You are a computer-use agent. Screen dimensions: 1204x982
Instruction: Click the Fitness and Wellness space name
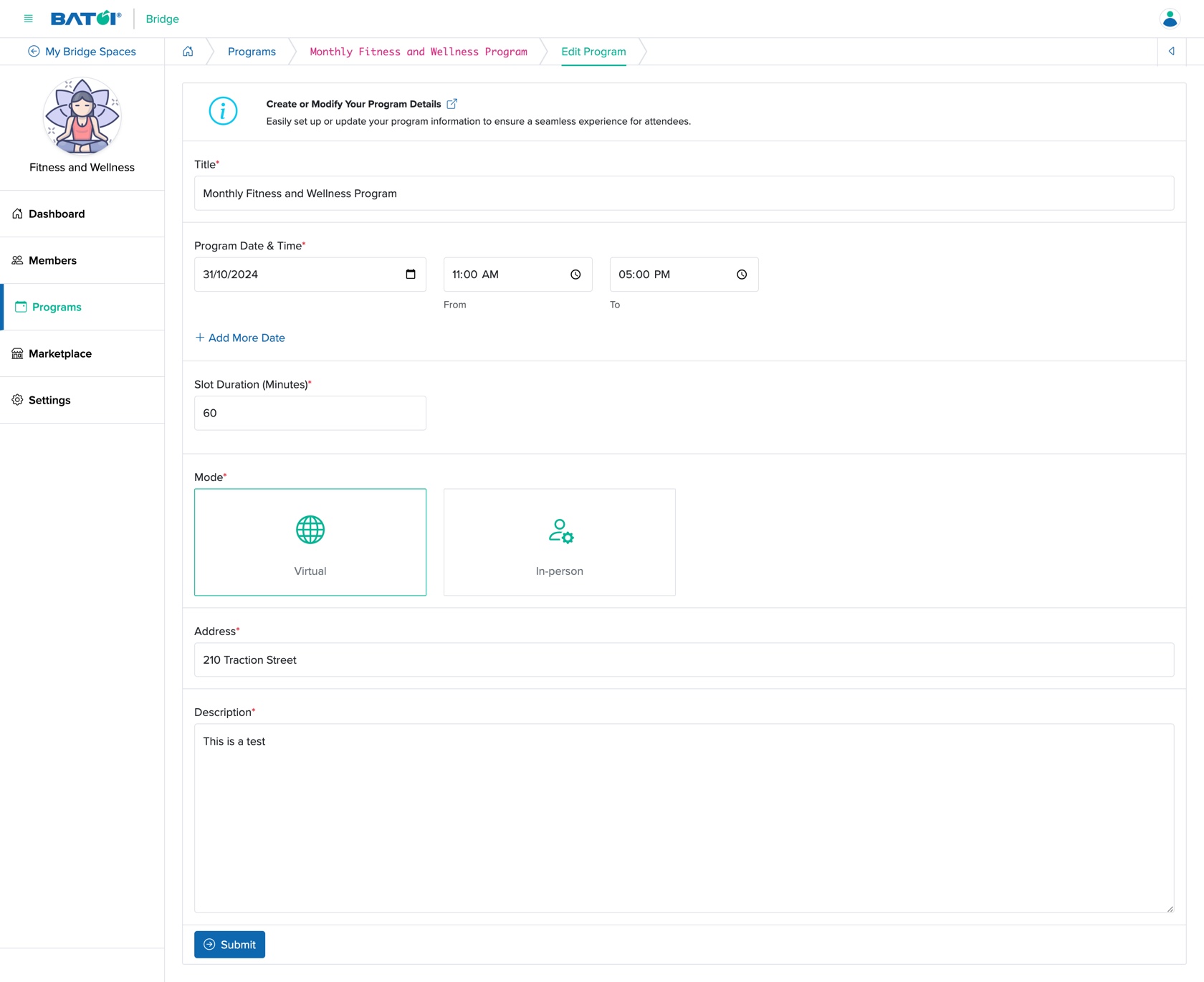pyautogui.click(x=82, y=167)
